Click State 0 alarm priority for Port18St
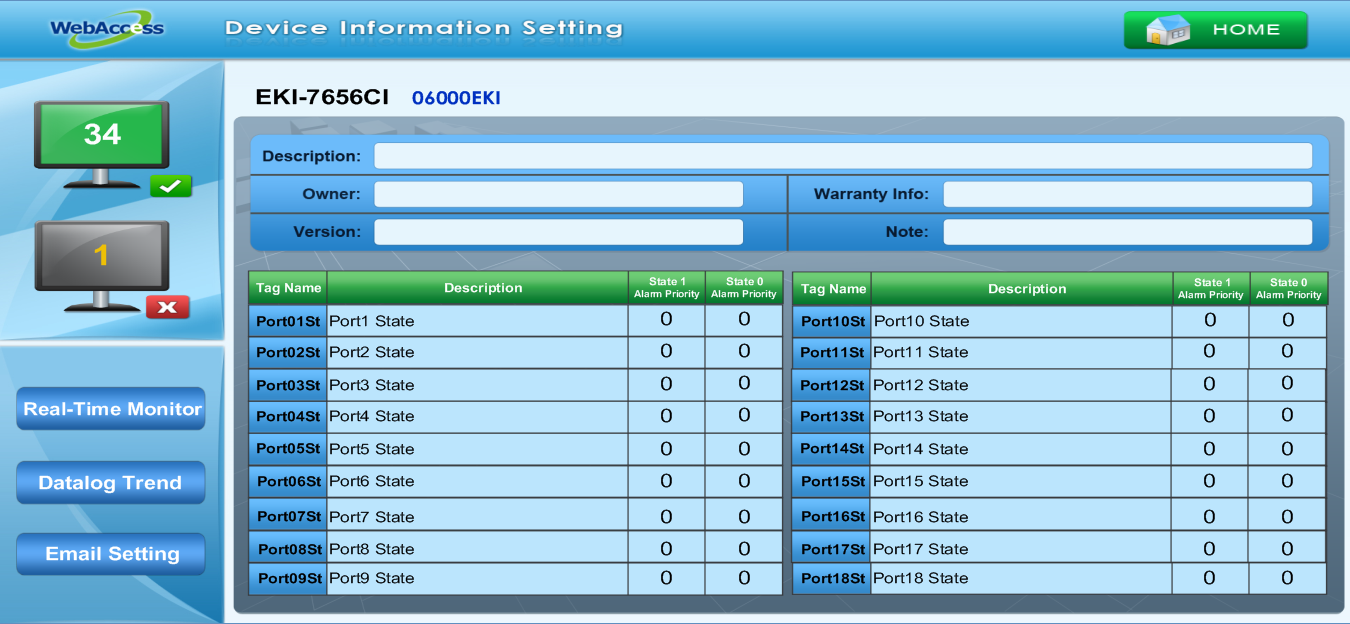Screen dimensions: 1350x624 coord(1287,578)
